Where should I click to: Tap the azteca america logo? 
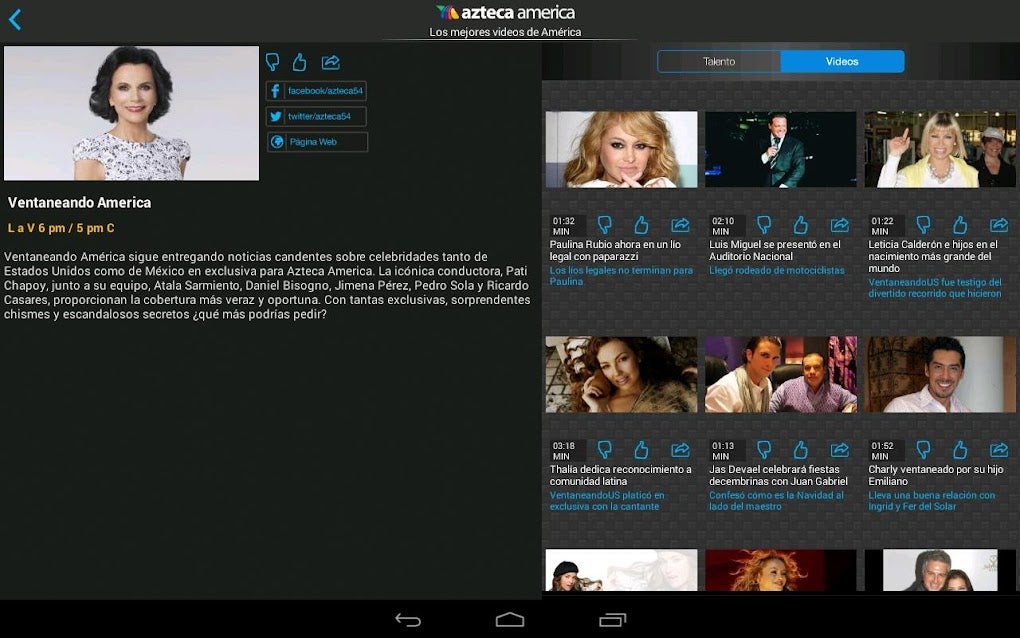[x=505, y=12]
